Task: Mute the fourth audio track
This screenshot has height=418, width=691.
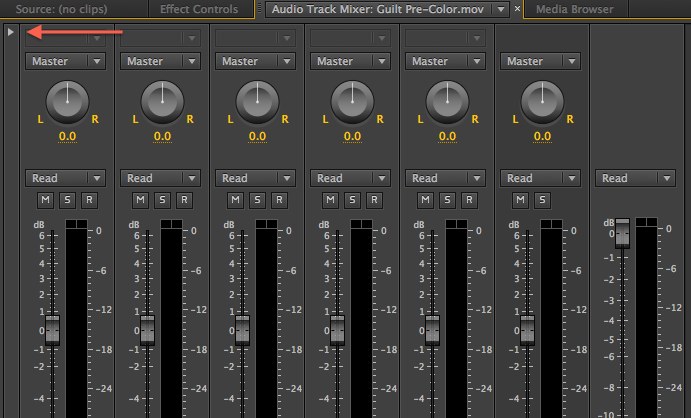Action: point(326,200)
